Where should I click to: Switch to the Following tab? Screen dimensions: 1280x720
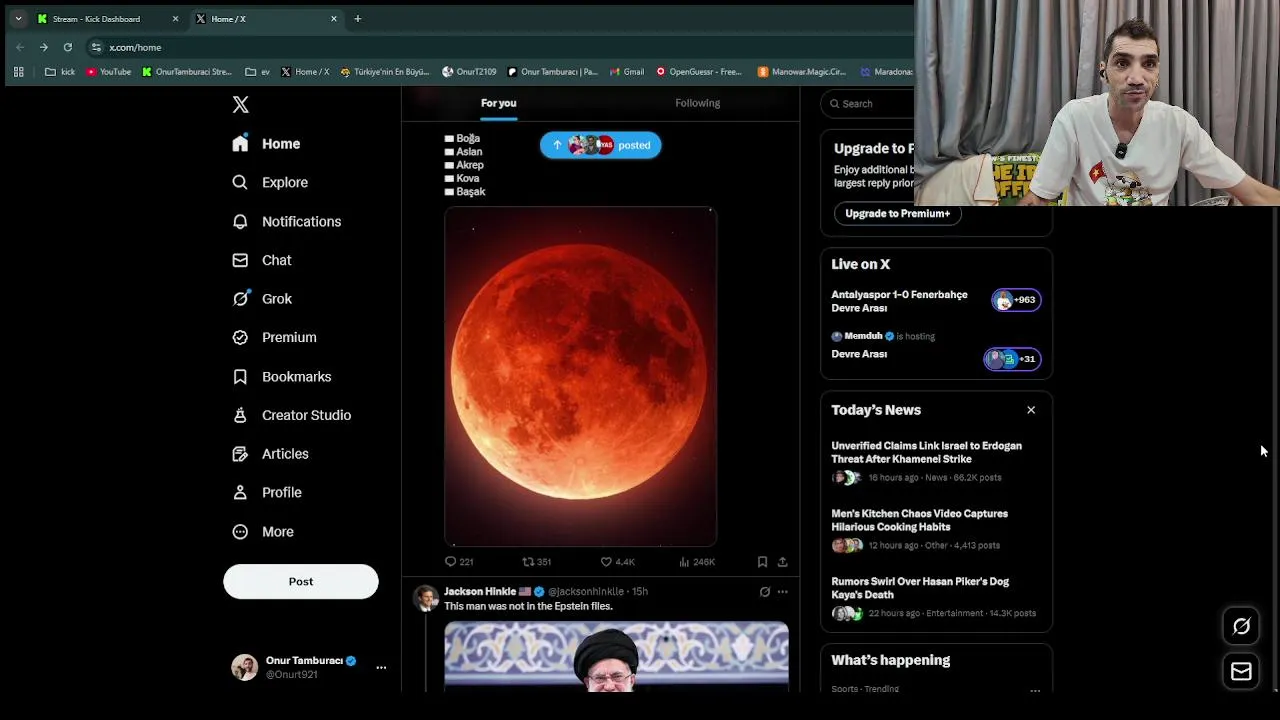pyautogui.click(x=697, y=103)
